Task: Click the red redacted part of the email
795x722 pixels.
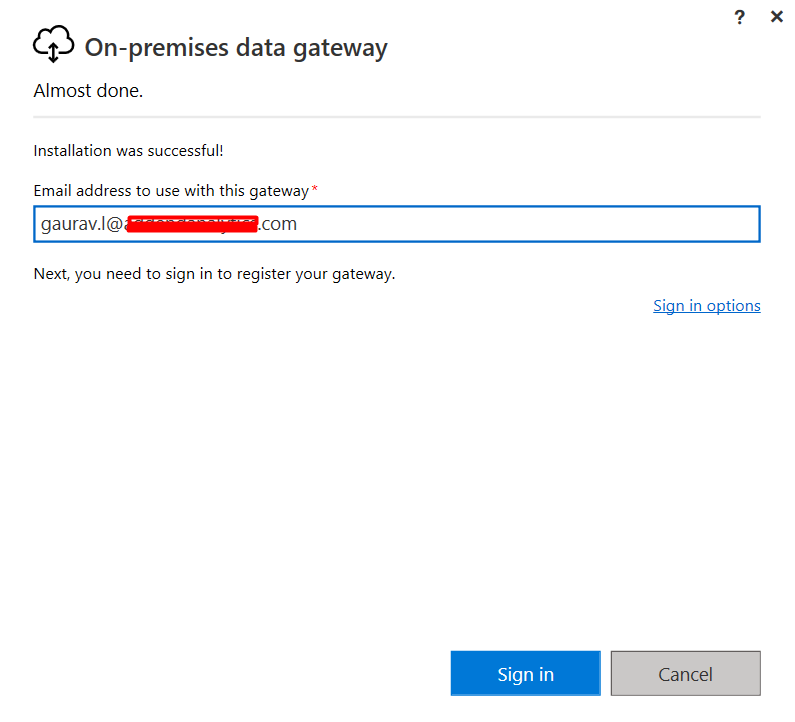Action: (x=192, y=224)
